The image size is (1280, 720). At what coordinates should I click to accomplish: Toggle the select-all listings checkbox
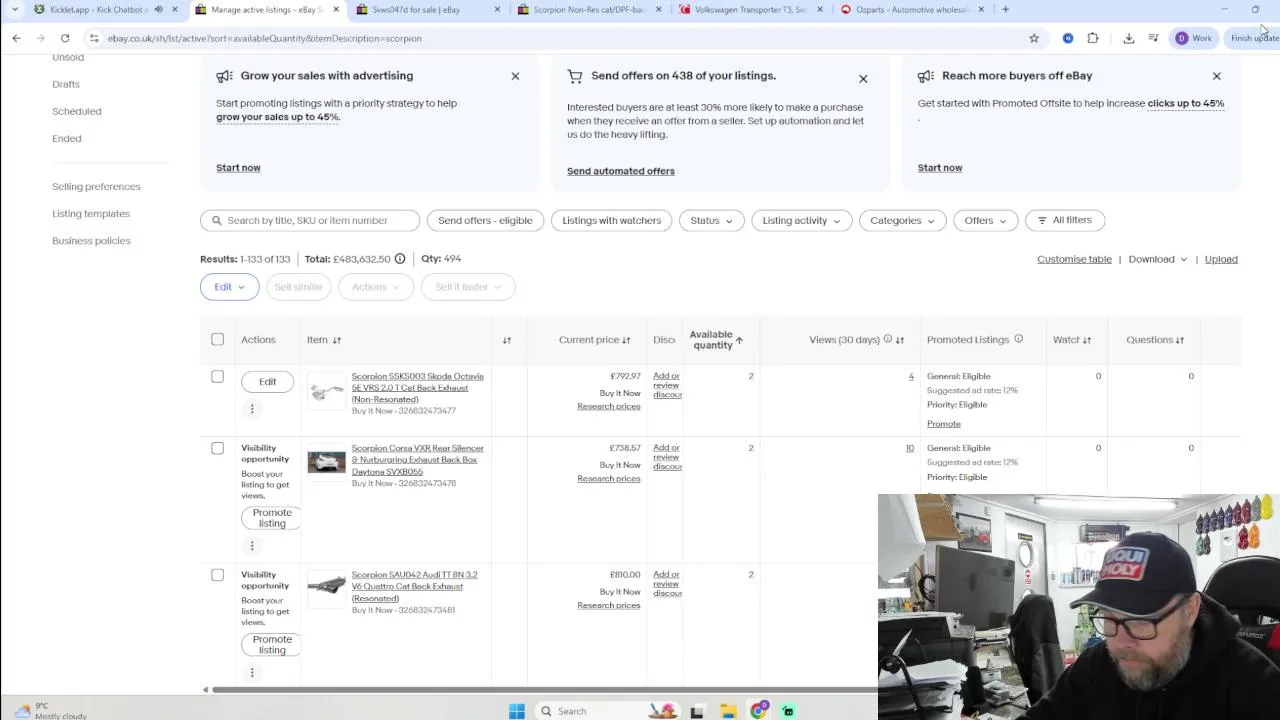(x=217, y=340)
